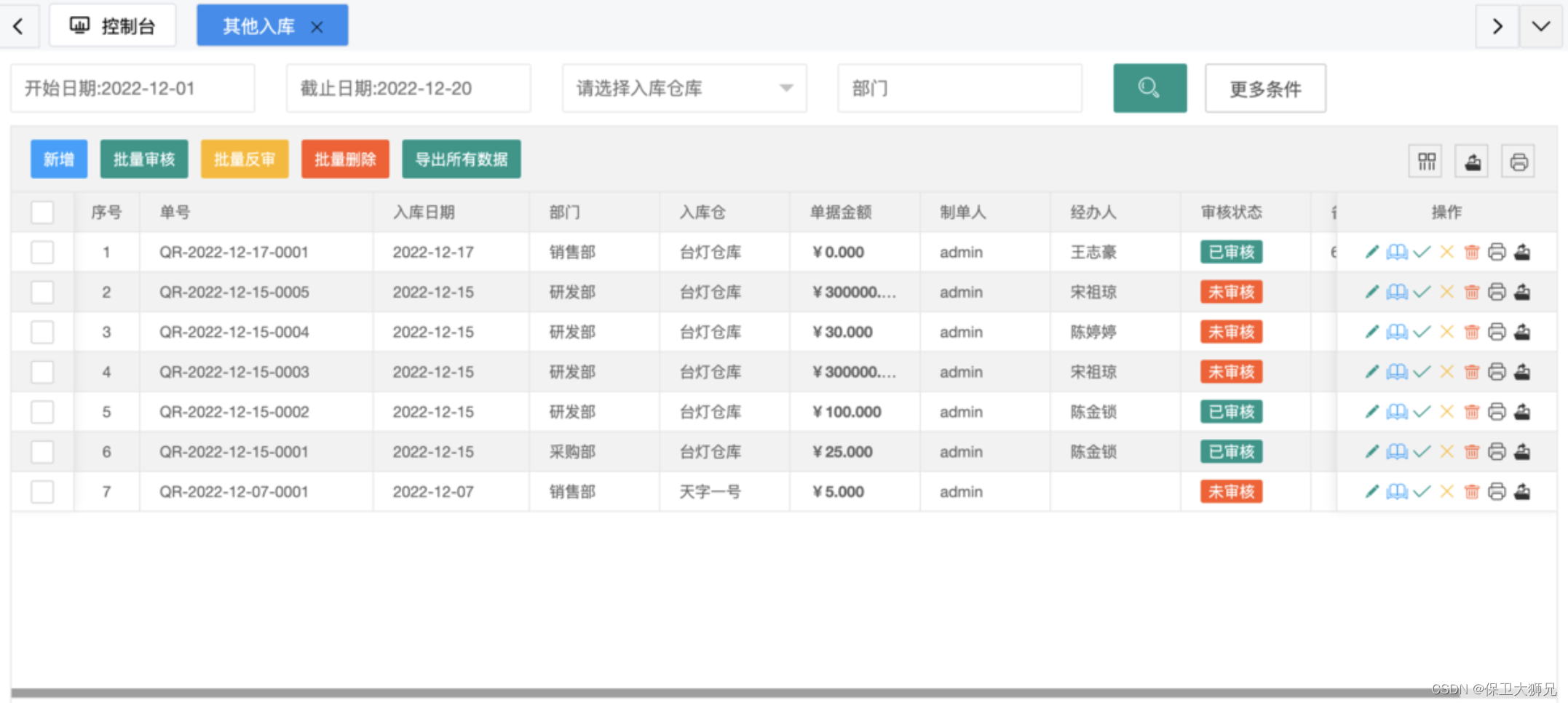1568x703 pixels.
Task: Click amount ¥25.000 in row 6
Action: [x=842, y=452]
